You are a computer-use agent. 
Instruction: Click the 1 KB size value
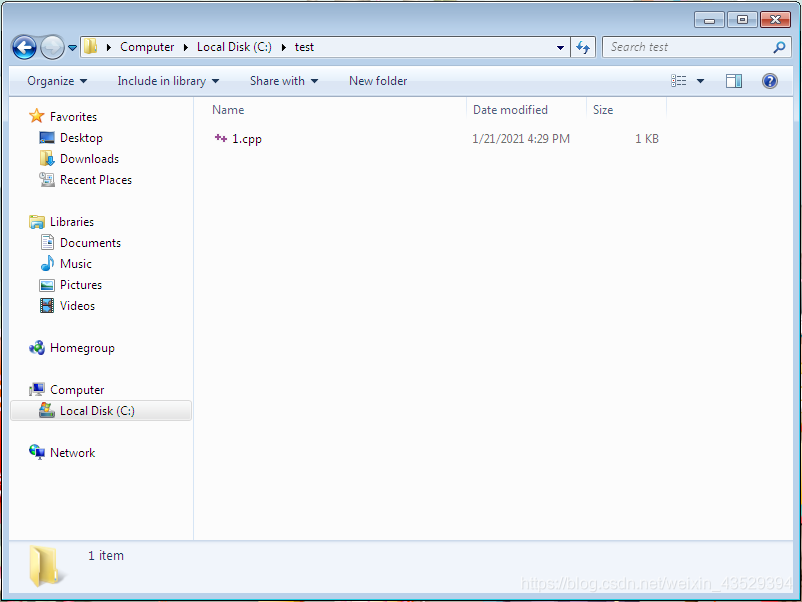pos(647,139)
